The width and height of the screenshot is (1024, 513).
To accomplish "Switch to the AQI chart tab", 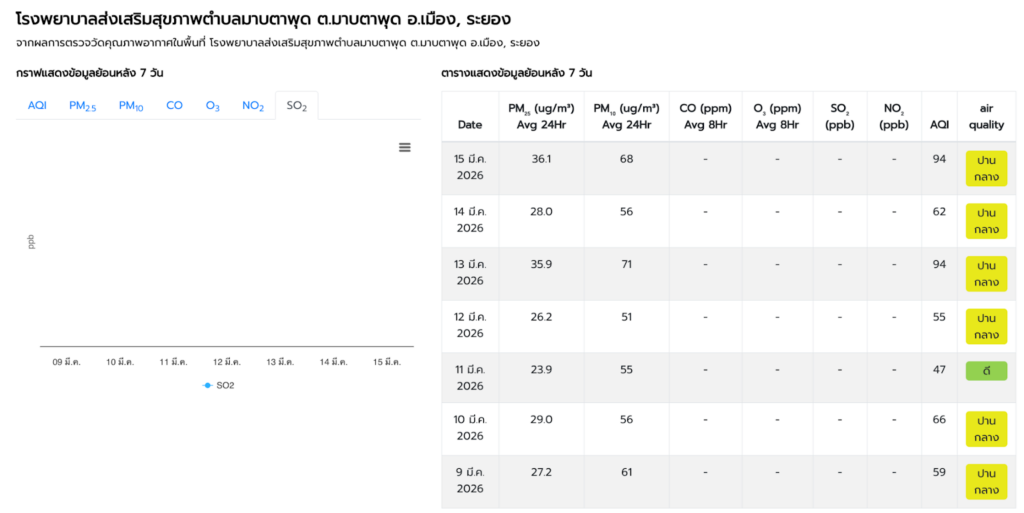I will (x=37, y=105).
